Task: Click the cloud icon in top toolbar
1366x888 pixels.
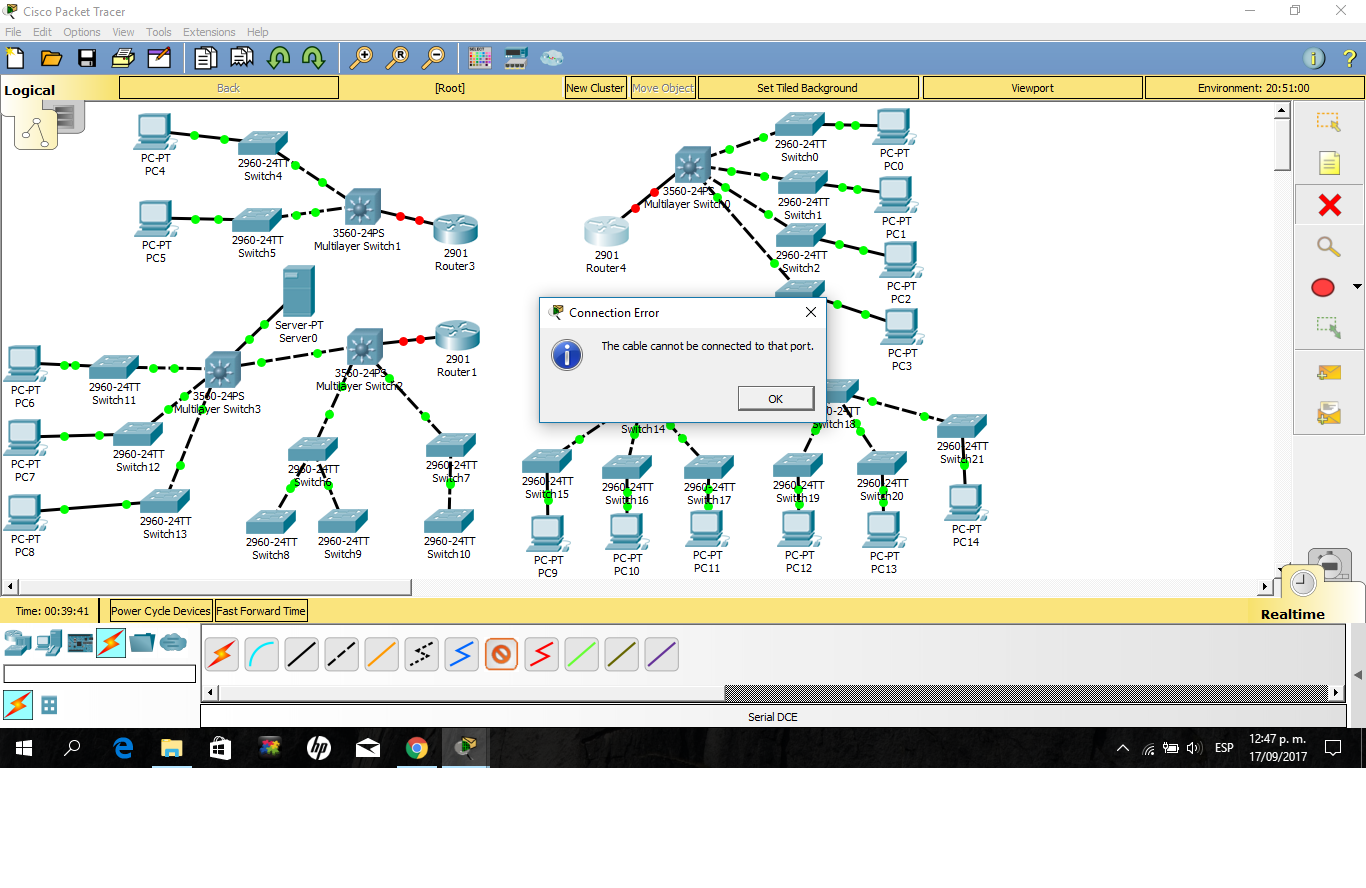Action: pyautogui.click(x=552, y=58)
